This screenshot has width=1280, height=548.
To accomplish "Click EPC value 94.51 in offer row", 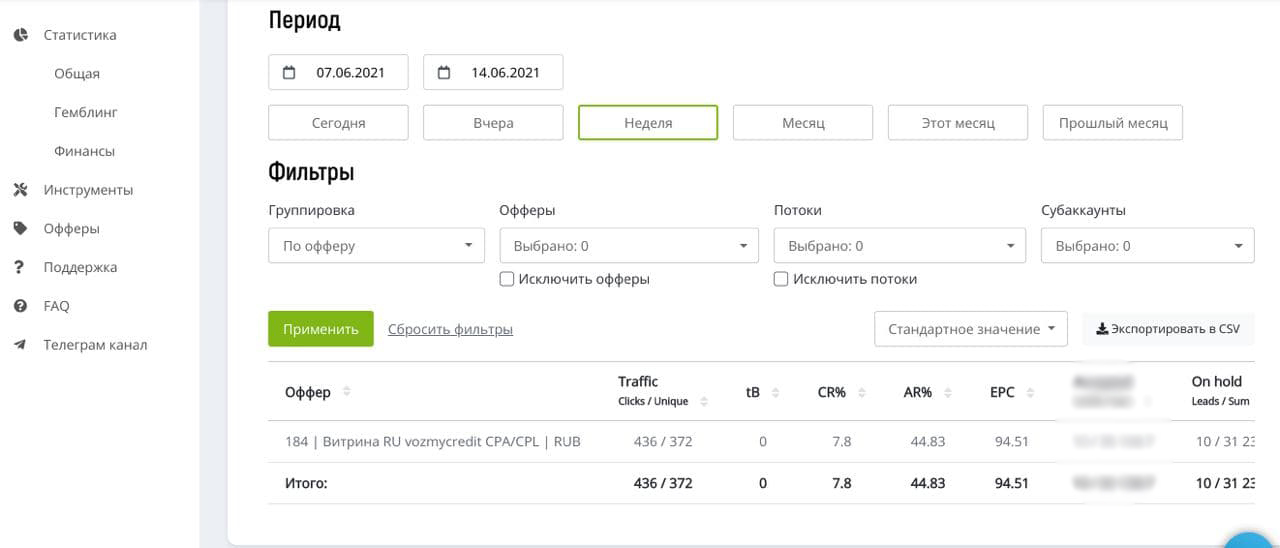I will point(1011,441).
